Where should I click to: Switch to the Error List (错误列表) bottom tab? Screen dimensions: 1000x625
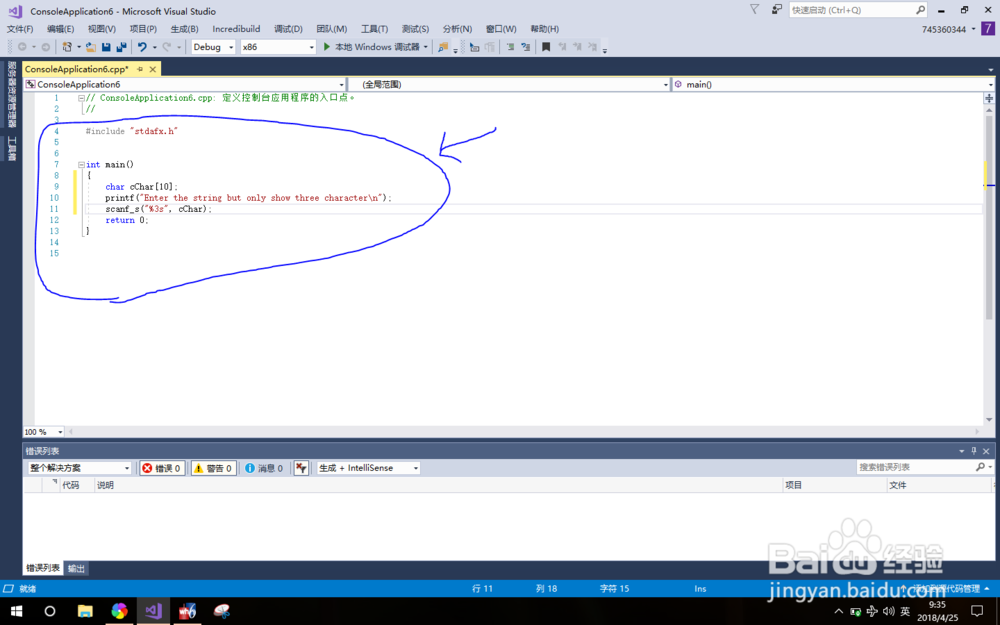(43, 568)
